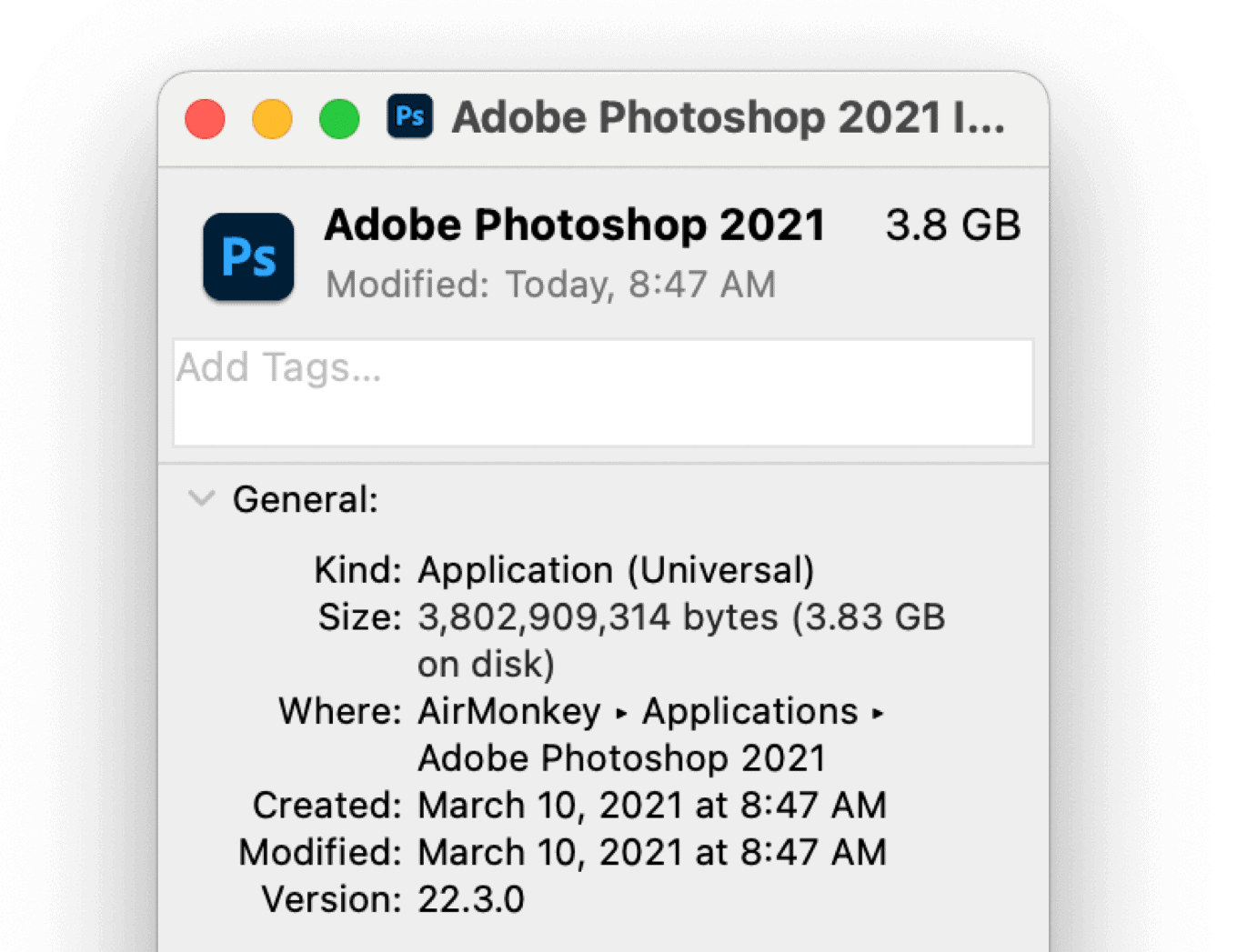Screen dimensions: 1237x952
Task: Minimize the info window with yellow button
Action: pos(272,119)
